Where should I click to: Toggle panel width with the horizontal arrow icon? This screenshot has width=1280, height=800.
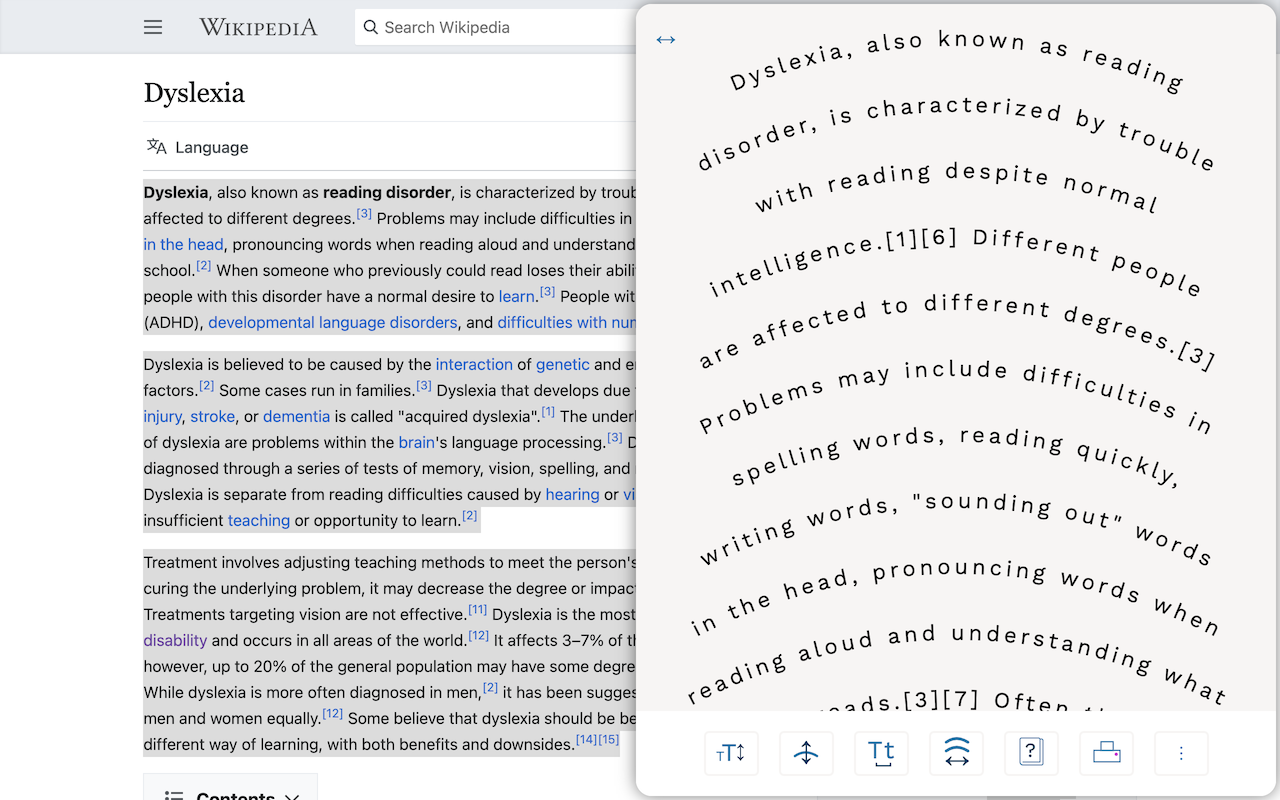(x=666, y=40)
